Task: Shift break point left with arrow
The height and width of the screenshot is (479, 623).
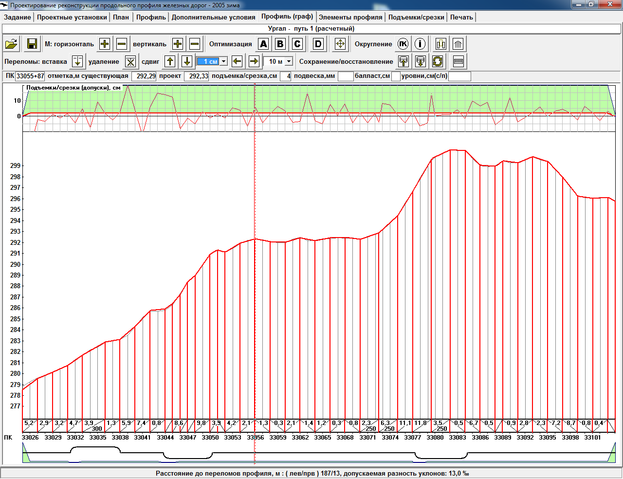Action: [237, 61]
